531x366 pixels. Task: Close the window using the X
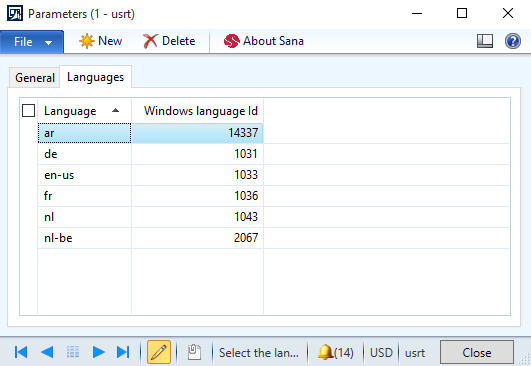tap(508, 14)
